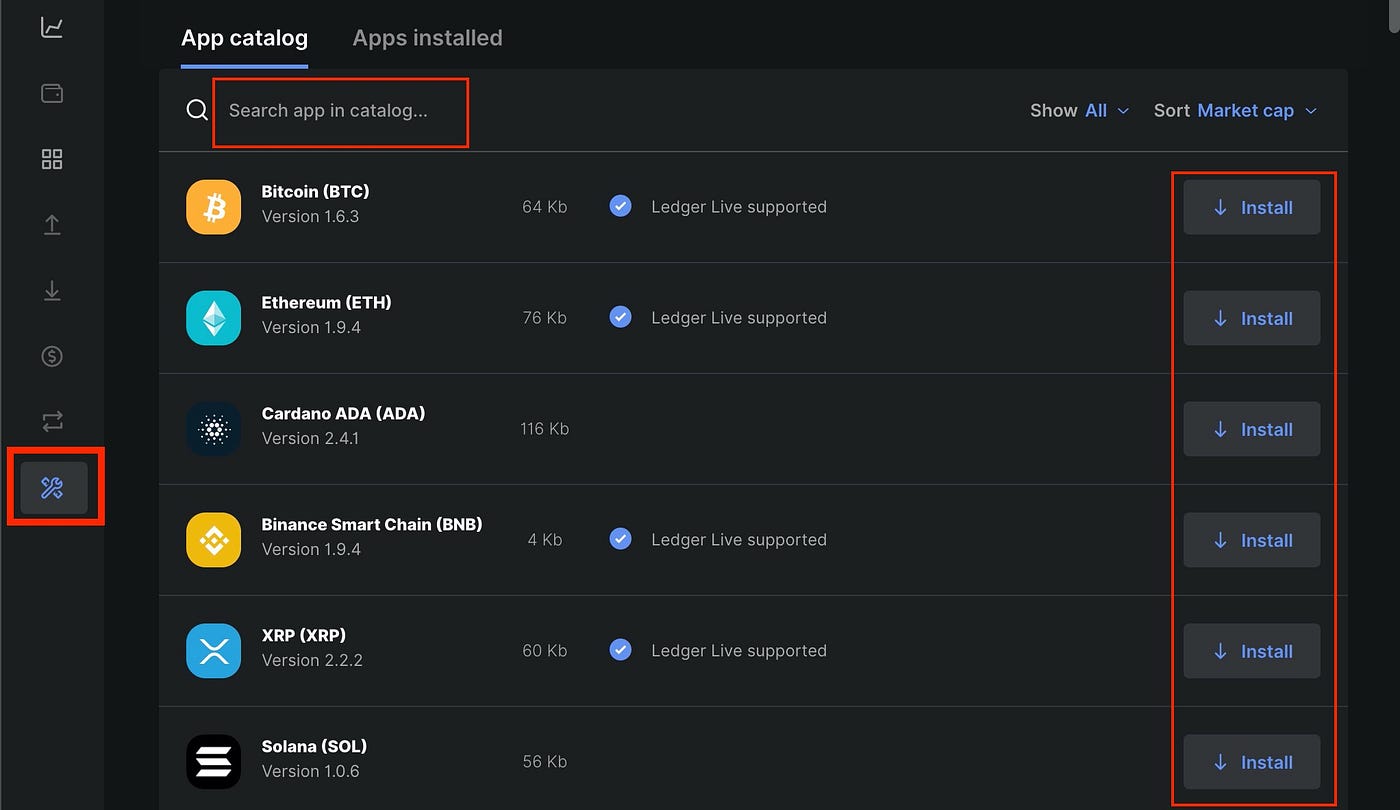
Task: Click the XRP (XRP) app name
Action: 304,635
